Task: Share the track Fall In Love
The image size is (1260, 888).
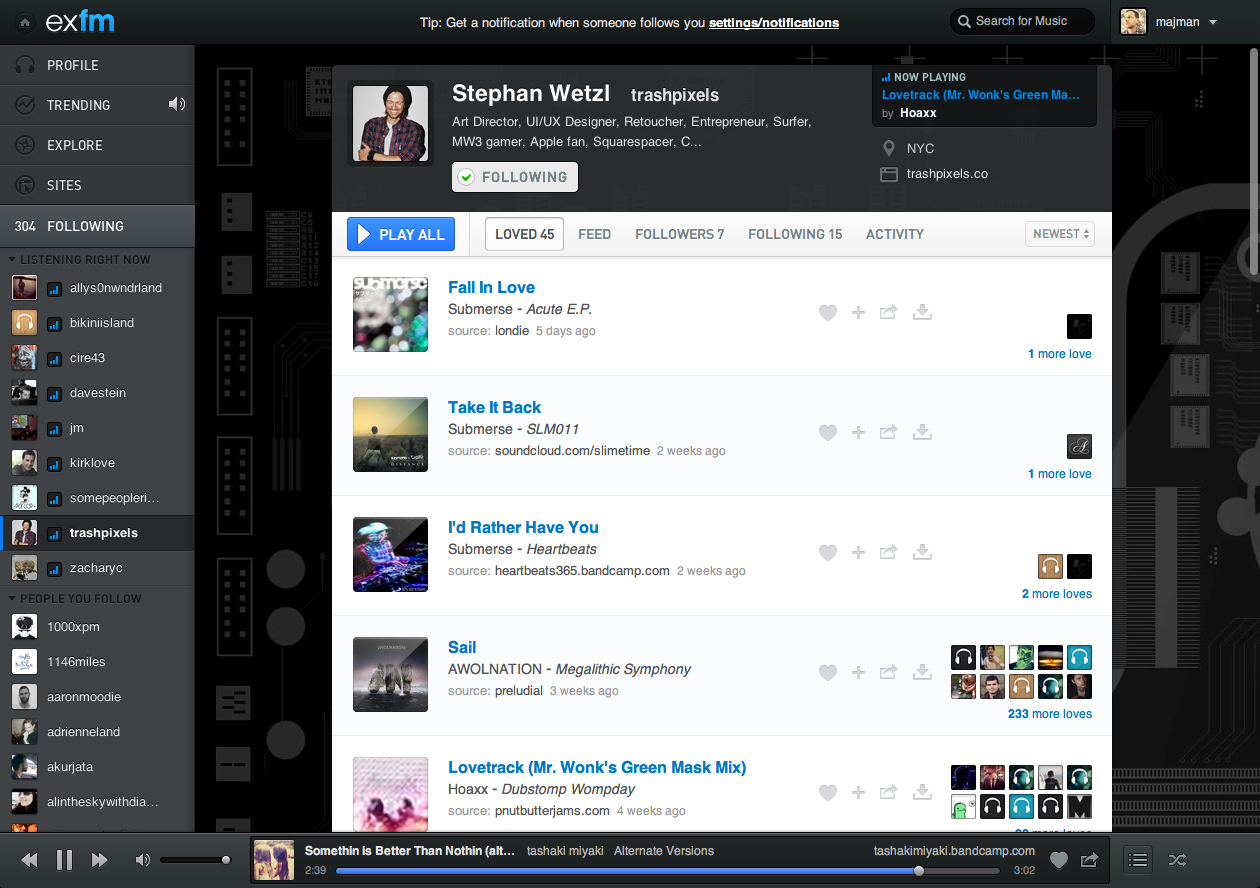Action: point(888,313)
